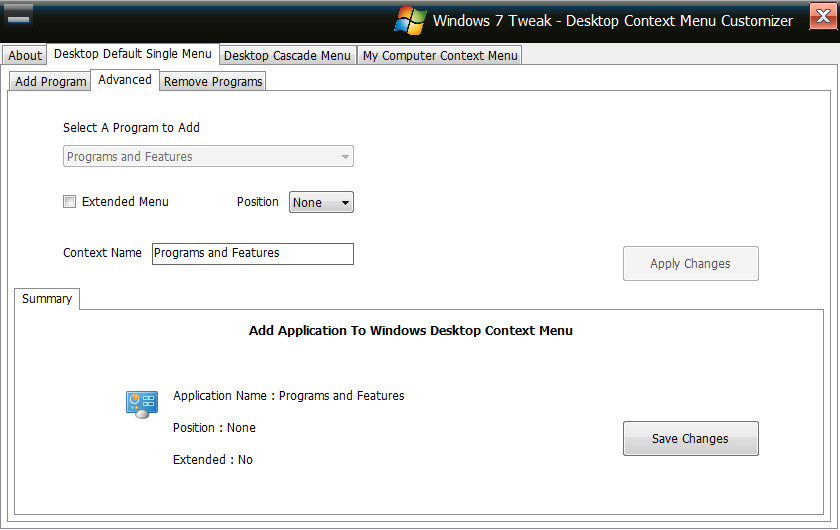
Task: Go to My Computer Context Menu tab
Action: pos(440,56)
